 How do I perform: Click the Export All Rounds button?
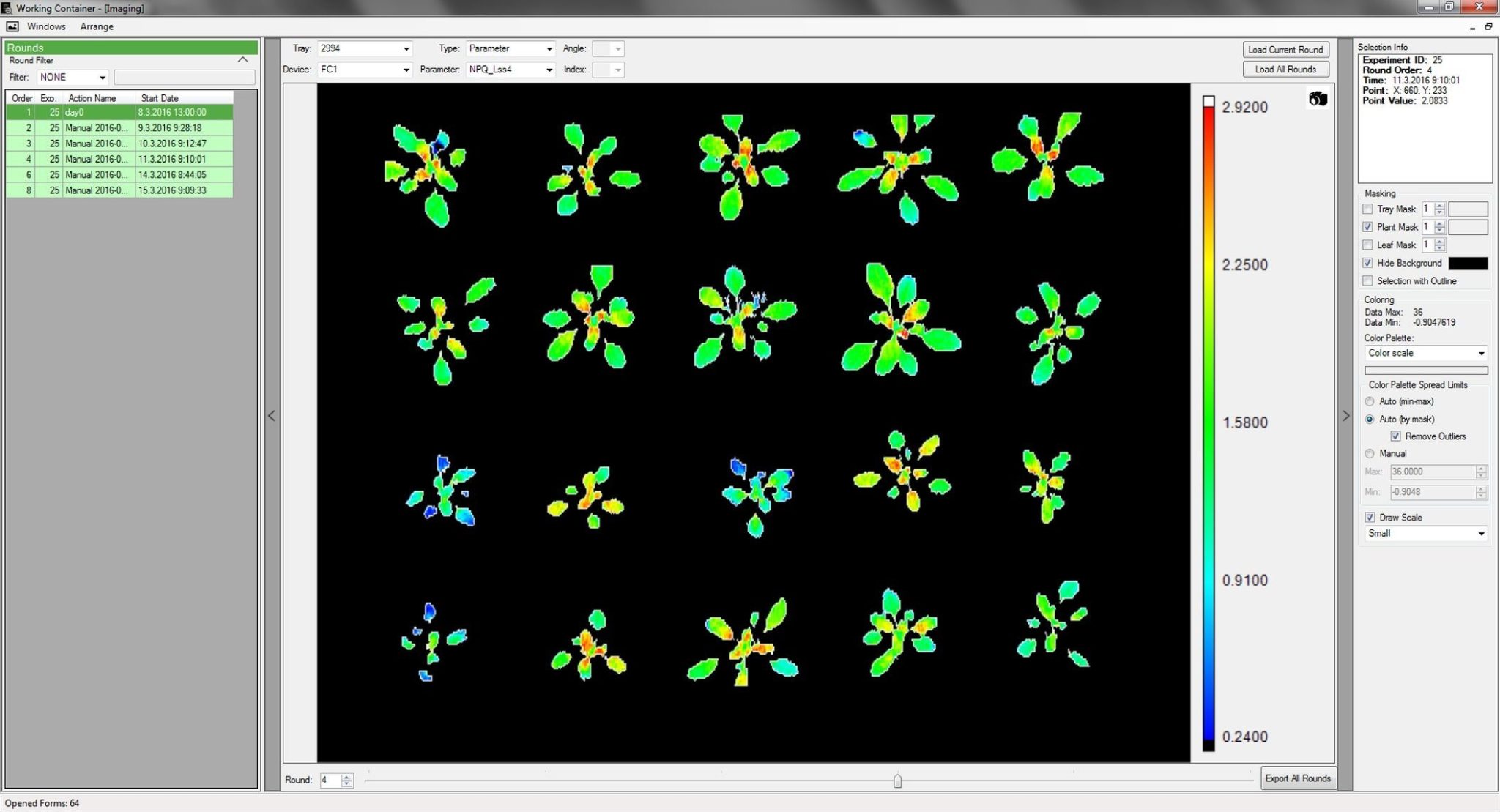pyautogui.click(x=1298, y=778)
